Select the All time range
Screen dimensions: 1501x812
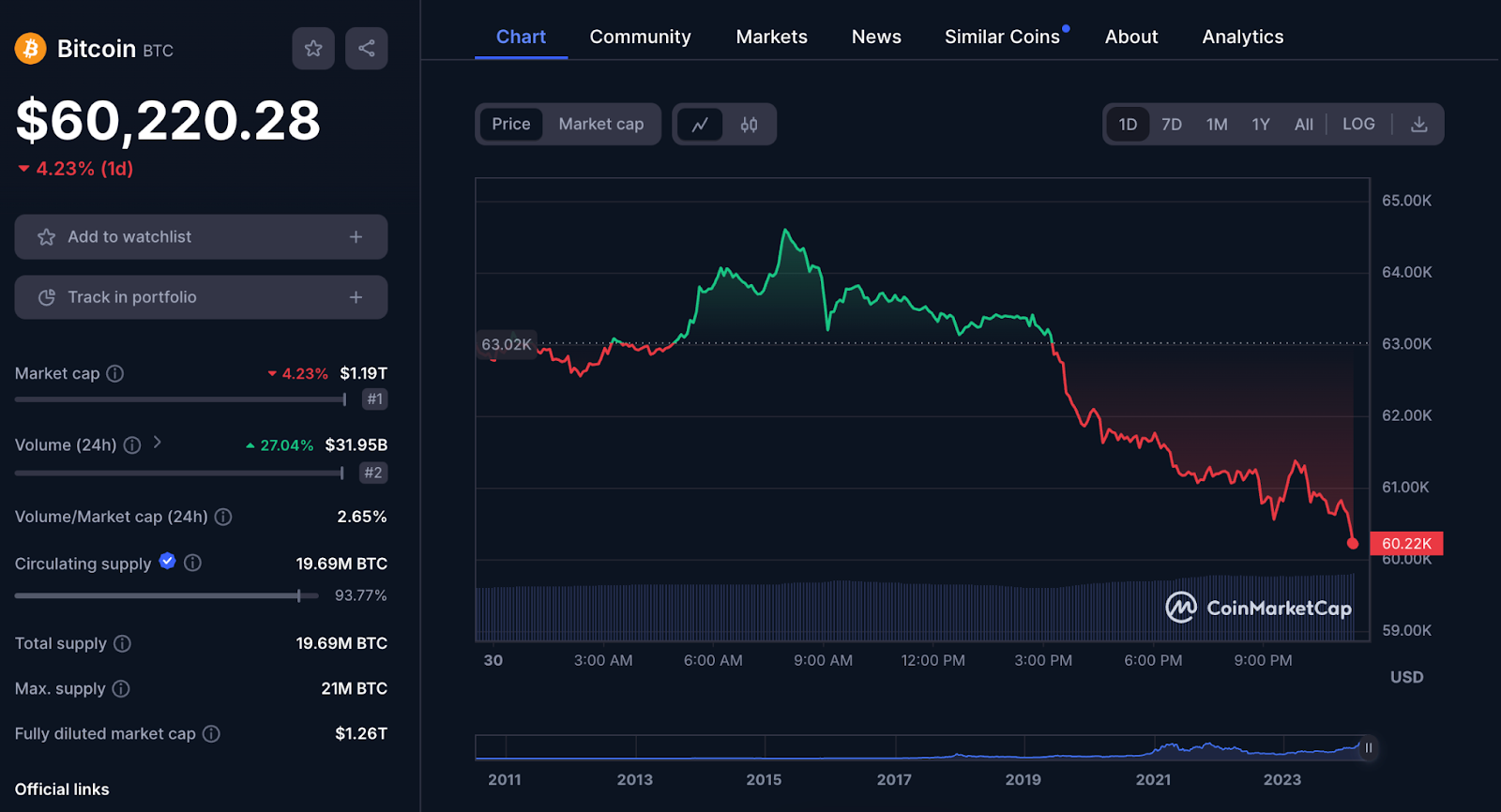tap(1304, 125)
